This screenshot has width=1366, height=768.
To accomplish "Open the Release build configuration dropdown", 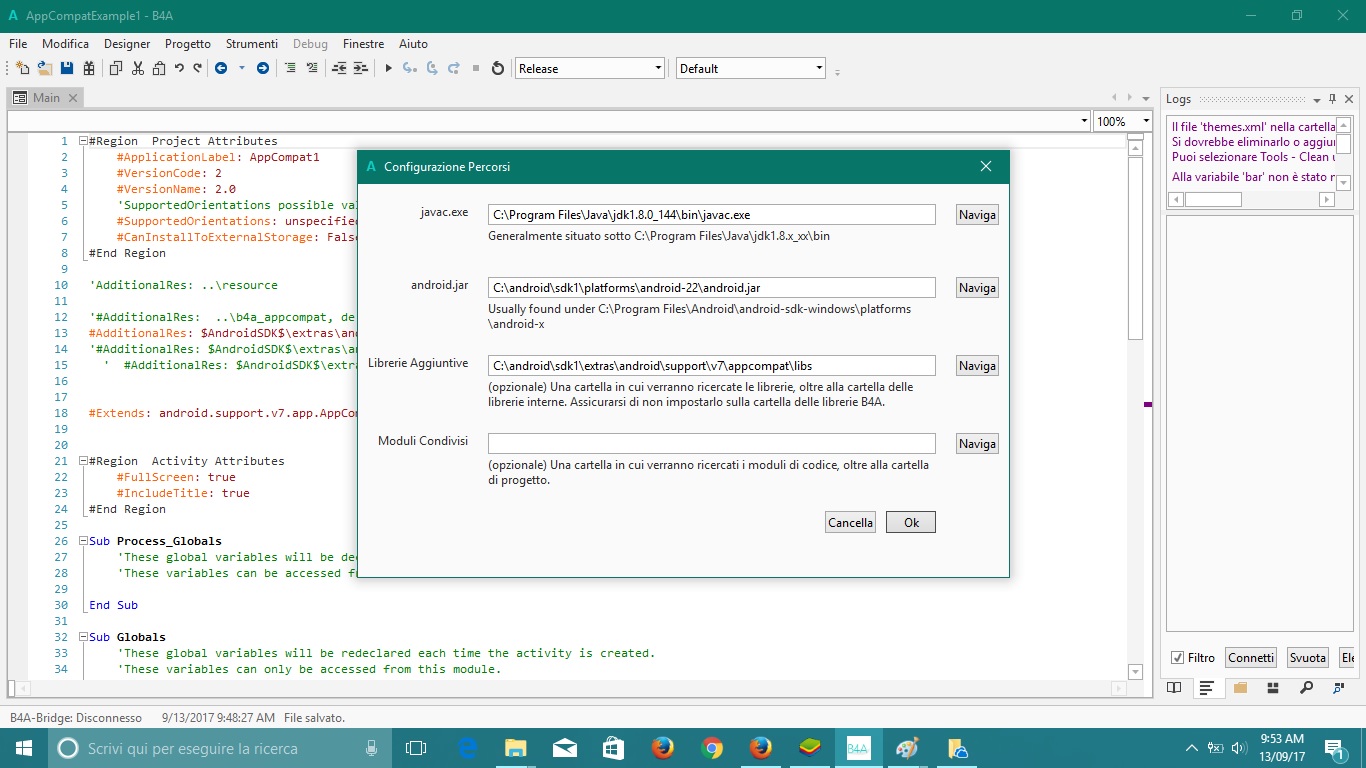I will click(658, 68).
